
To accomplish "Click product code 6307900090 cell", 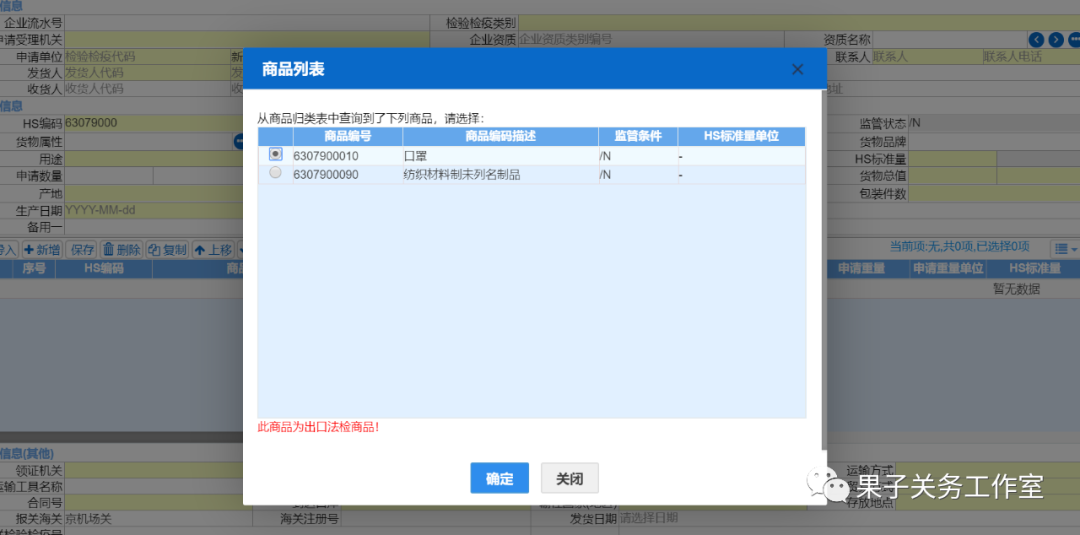I will coord(348,175).
